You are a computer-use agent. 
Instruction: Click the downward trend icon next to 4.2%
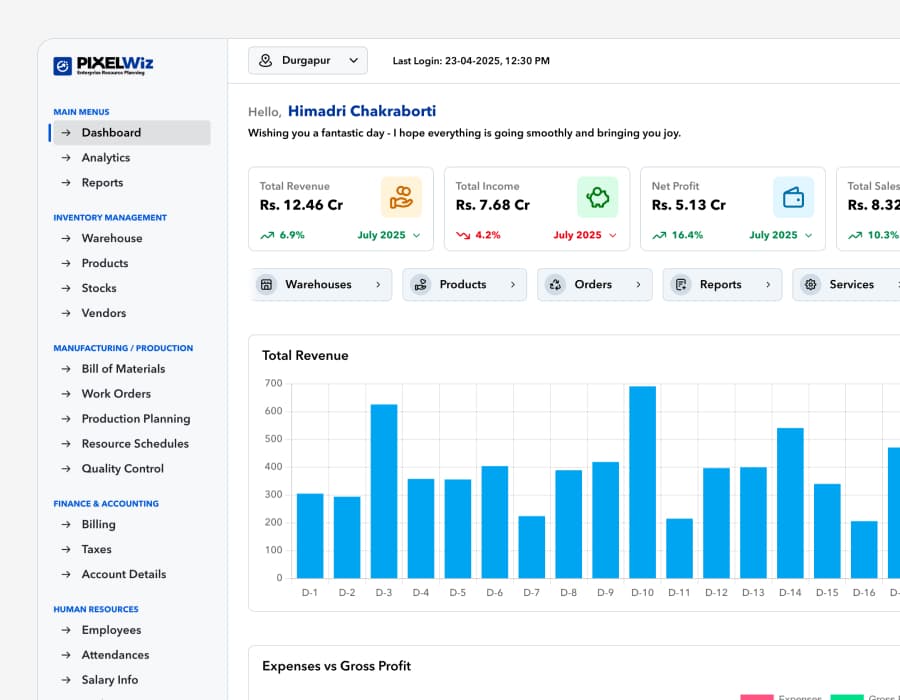coord(463,235)
